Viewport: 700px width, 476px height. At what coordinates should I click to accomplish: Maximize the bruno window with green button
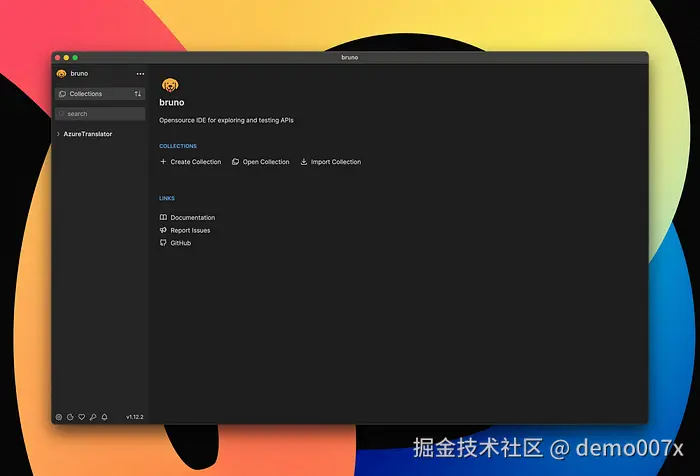pos(75,58)
